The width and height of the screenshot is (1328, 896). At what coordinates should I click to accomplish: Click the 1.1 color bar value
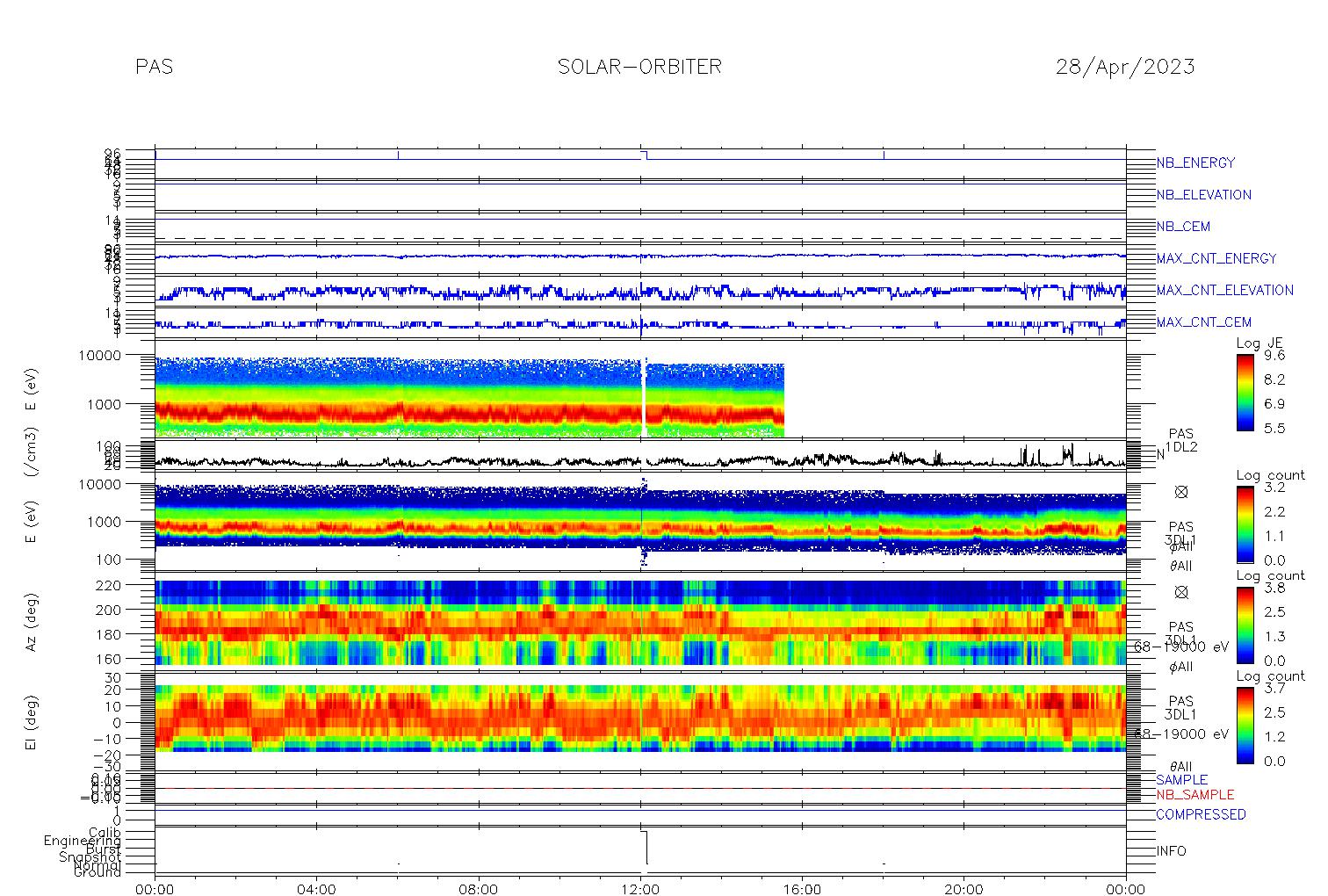pyautogui.click(x=1274, y=537)
